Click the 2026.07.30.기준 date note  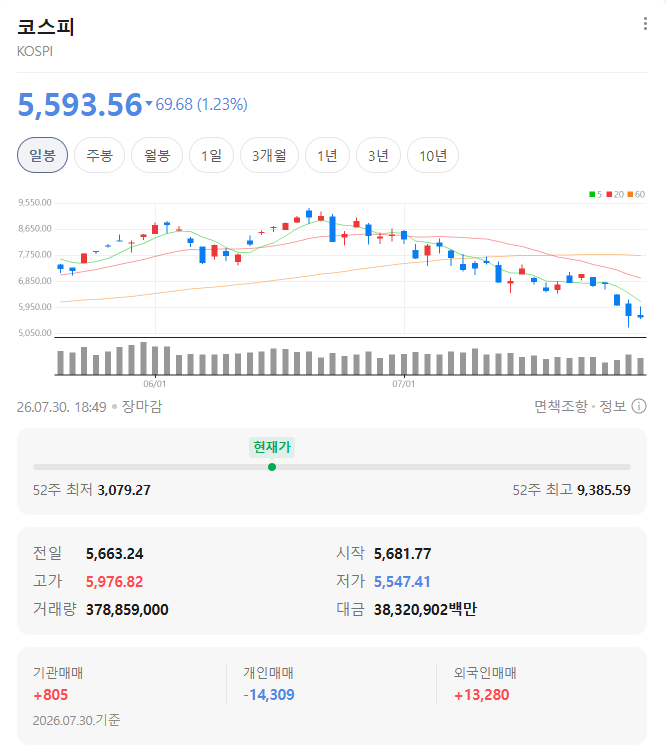pyautogui.click(x=77, y=720)
